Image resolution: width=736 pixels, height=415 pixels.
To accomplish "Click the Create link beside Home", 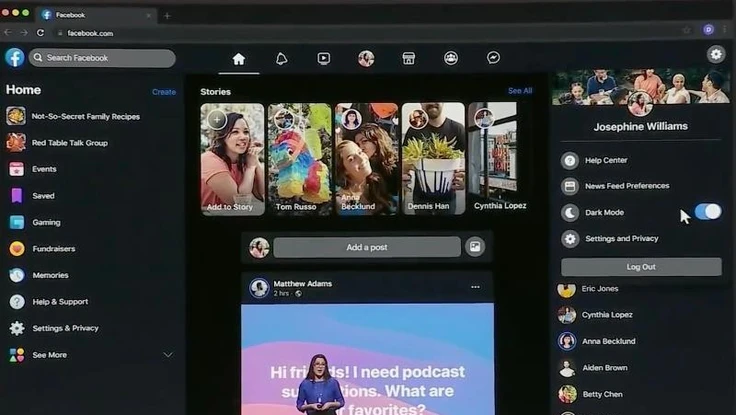I will pos(164,92).
